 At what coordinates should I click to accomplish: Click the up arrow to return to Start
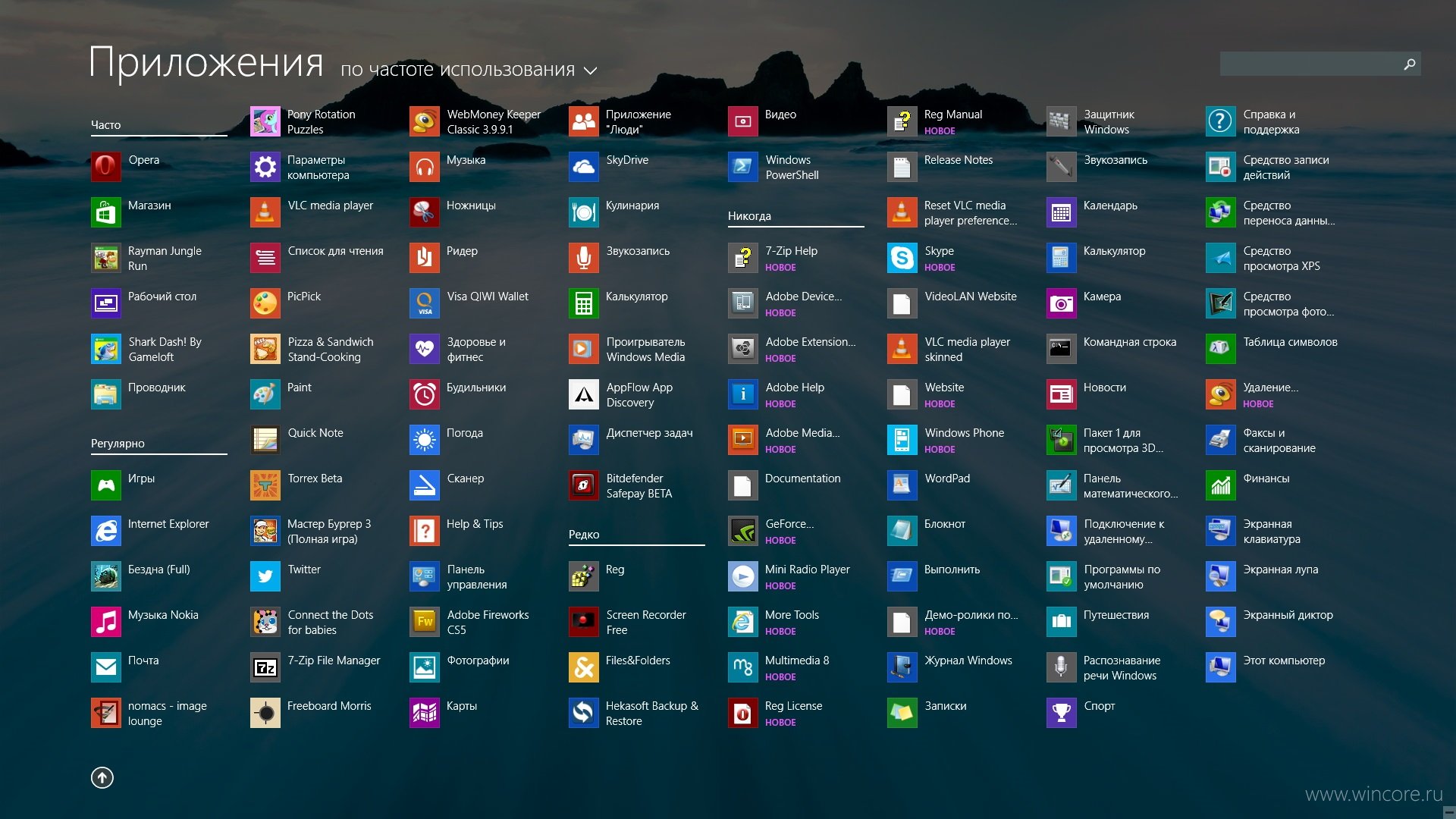click(x=102, y=777)
